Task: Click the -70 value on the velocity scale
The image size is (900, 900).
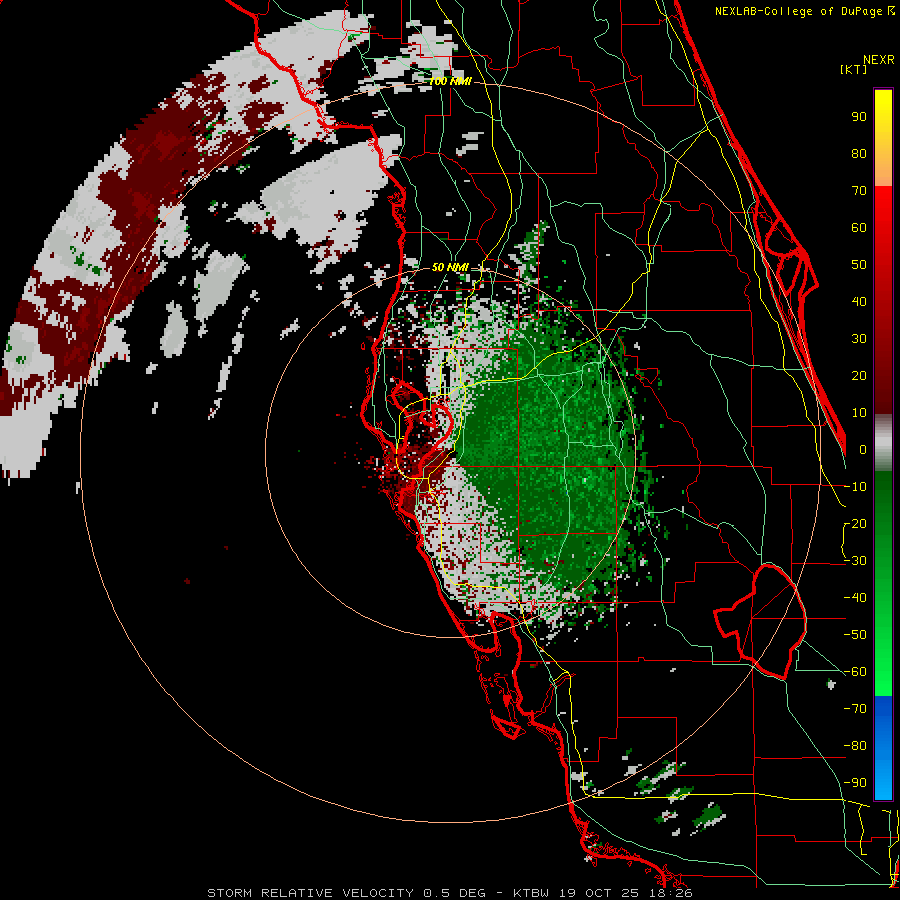Action: click(855, 709)
